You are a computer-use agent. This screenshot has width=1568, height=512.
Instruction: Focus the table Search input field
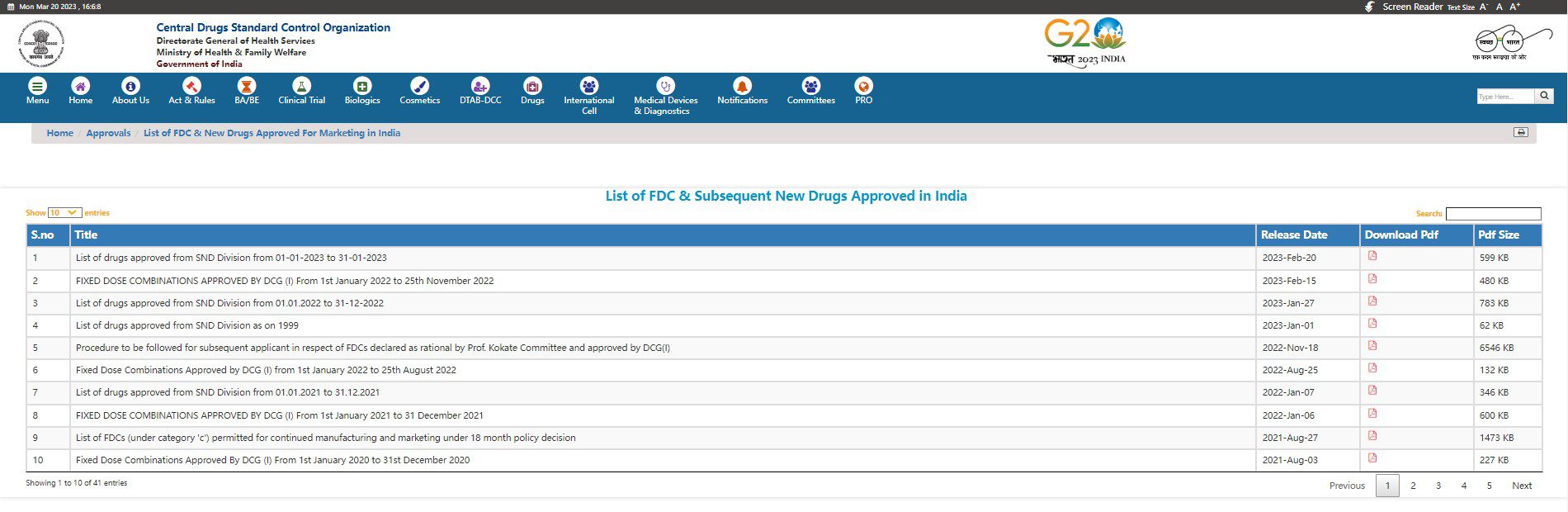[1494, 214]
